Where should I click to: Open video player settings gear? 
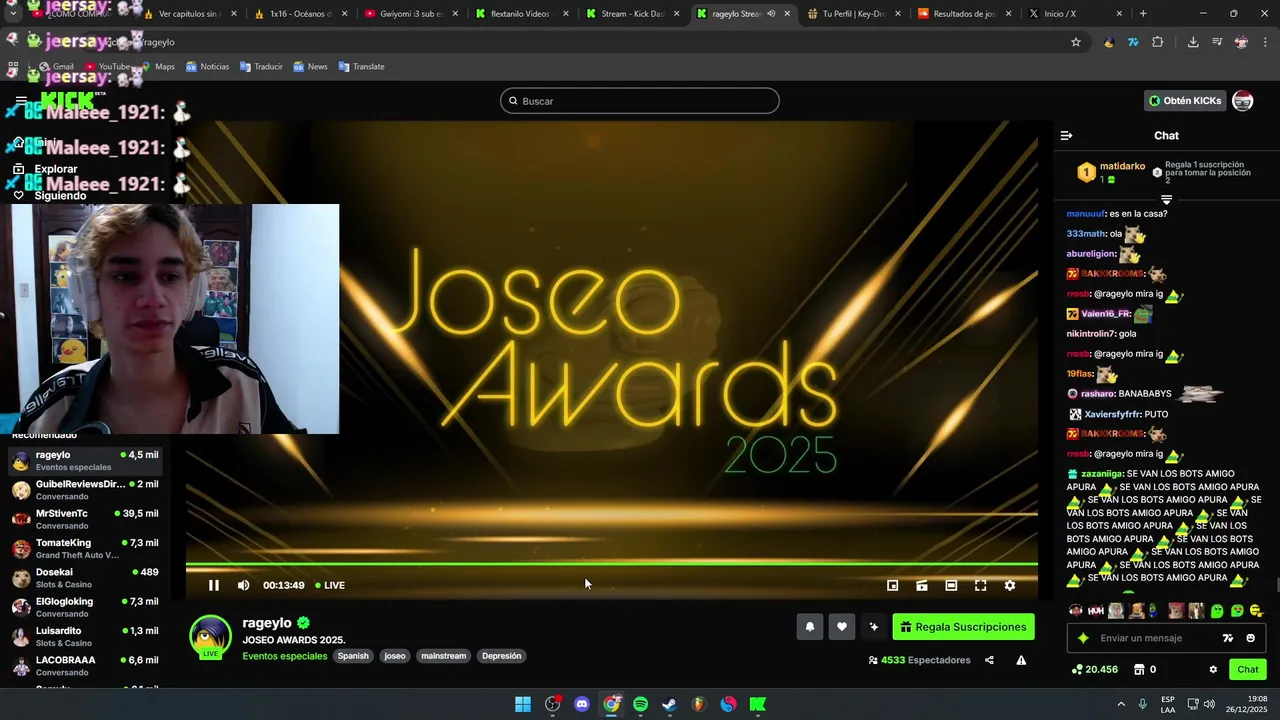coord(1010,585)
